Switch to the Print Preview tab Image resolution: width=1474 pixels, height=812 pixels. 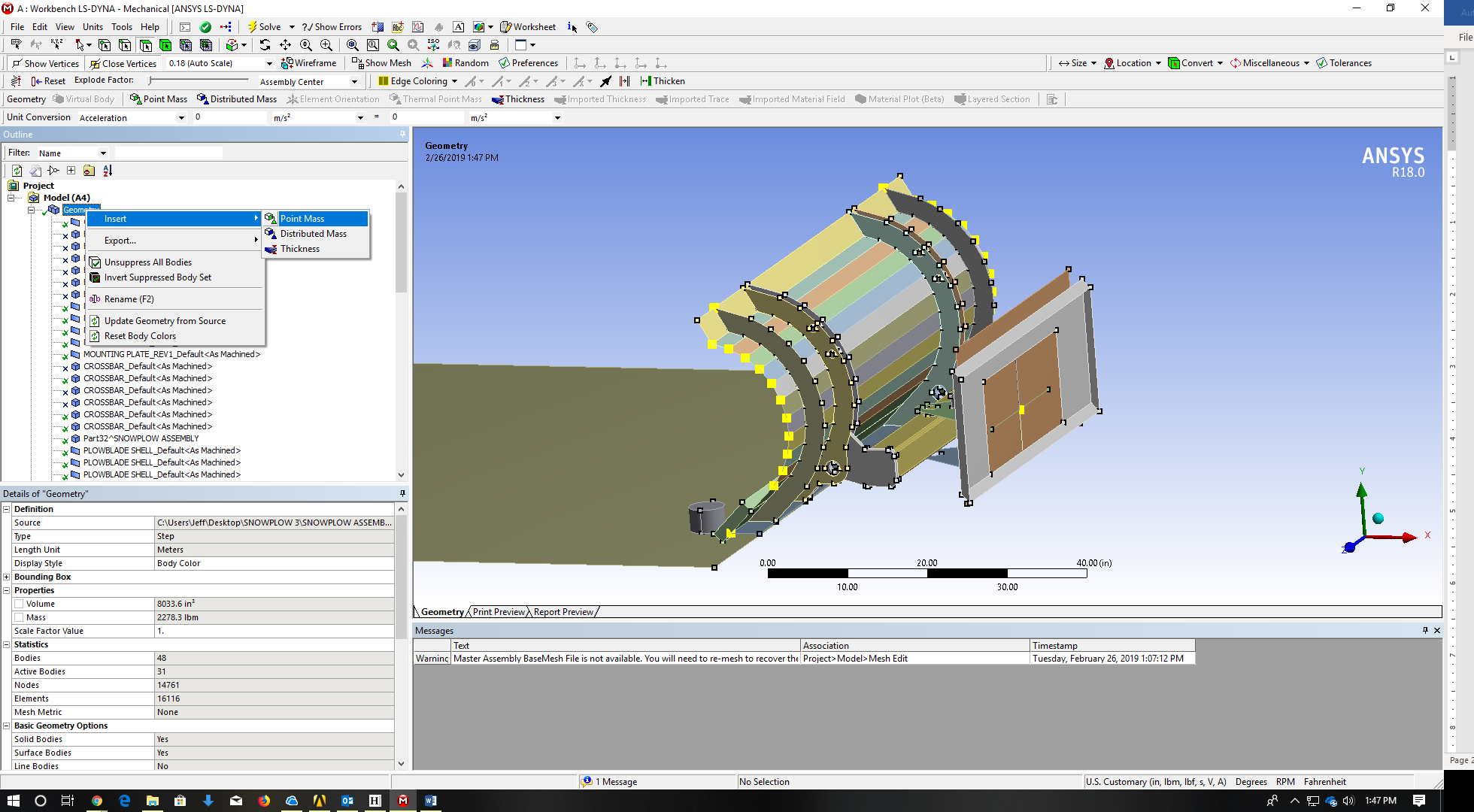point(498,611)
